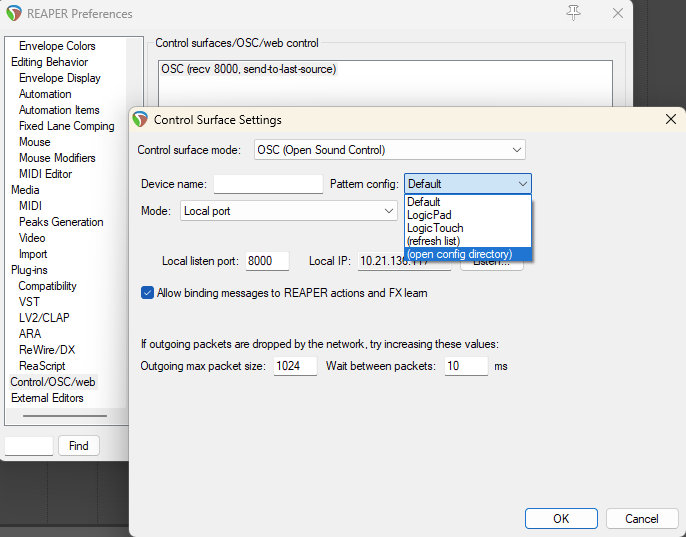Screen dimensions: 686x537
Task: Click OK in Control Surface Settings
Action: pos(561,519)
